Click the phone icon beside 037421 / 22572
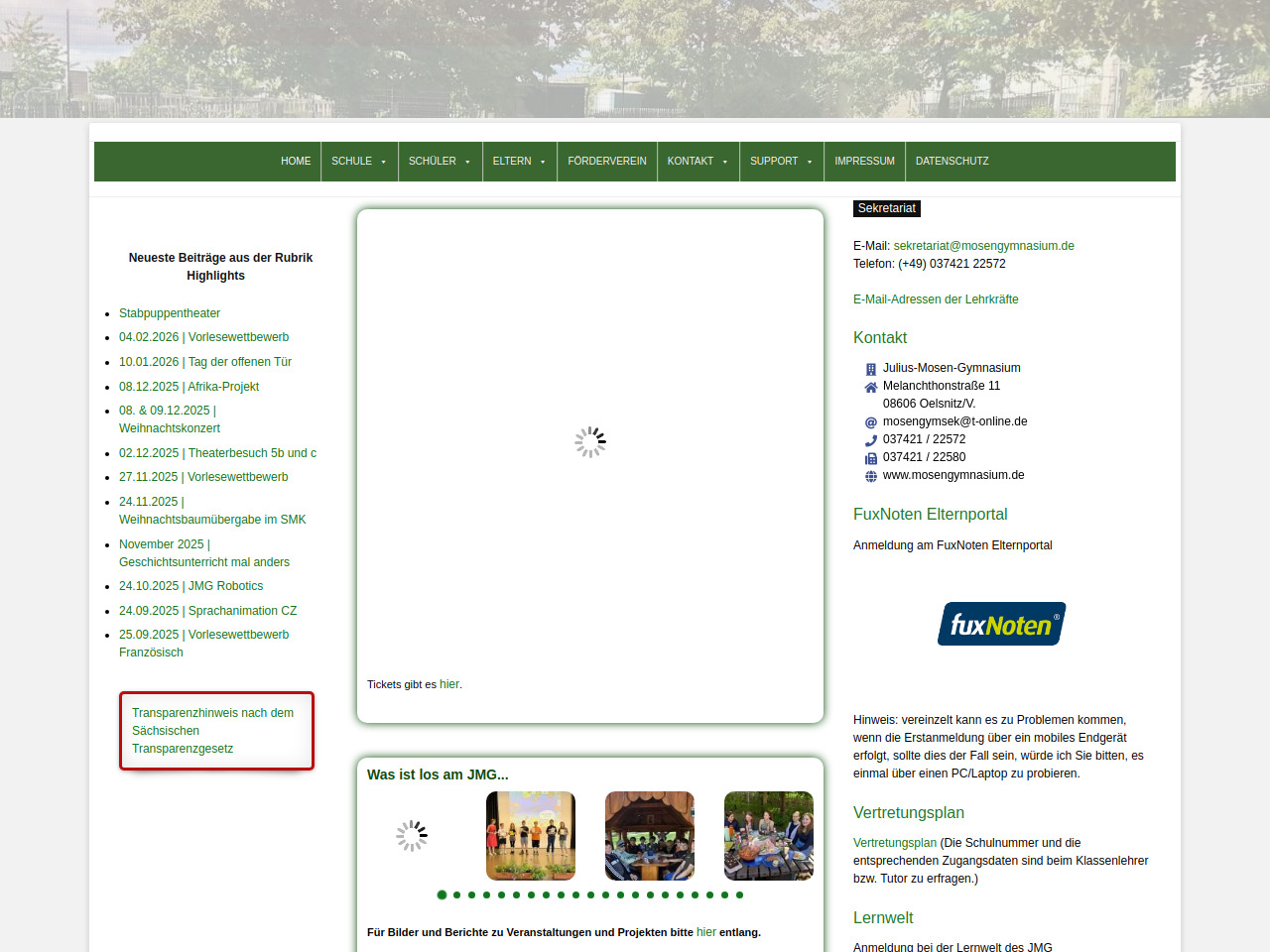This screenshot has width=1270, height=952. click(871, 440)
